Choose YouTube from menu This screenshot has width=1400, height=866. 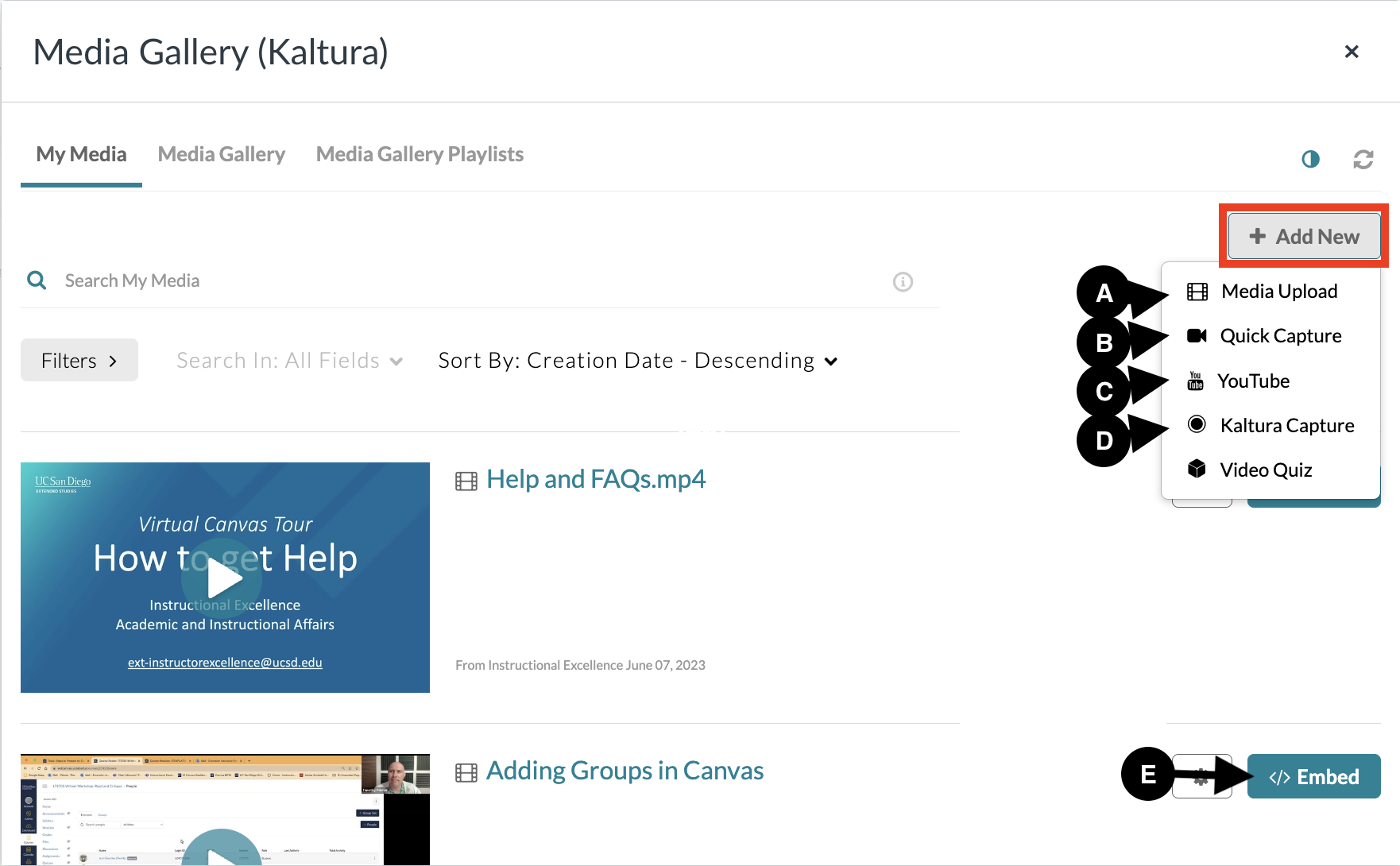pos(1270,381)
